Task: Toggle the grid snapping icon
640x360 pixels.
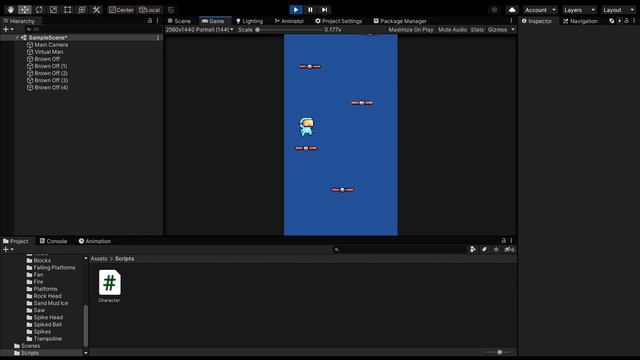Action: click(171, 10)
